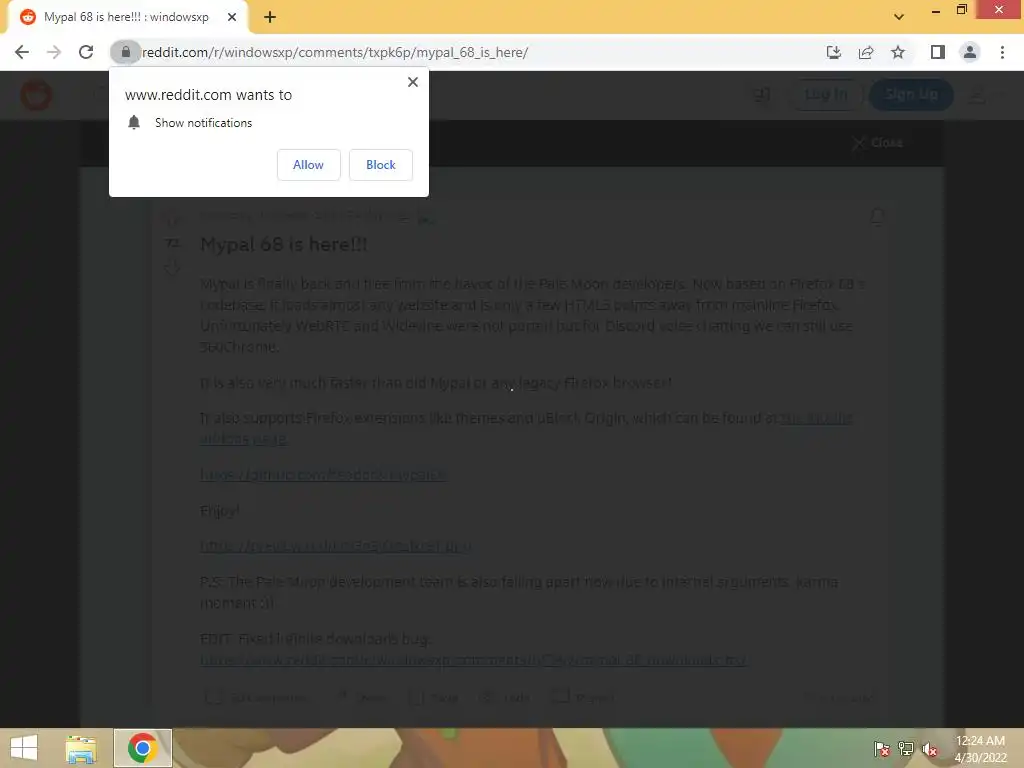Viewport: 1024px width, 768px height.
Task: Click the Reddit Sign Up button
Action: pos(912,95)
